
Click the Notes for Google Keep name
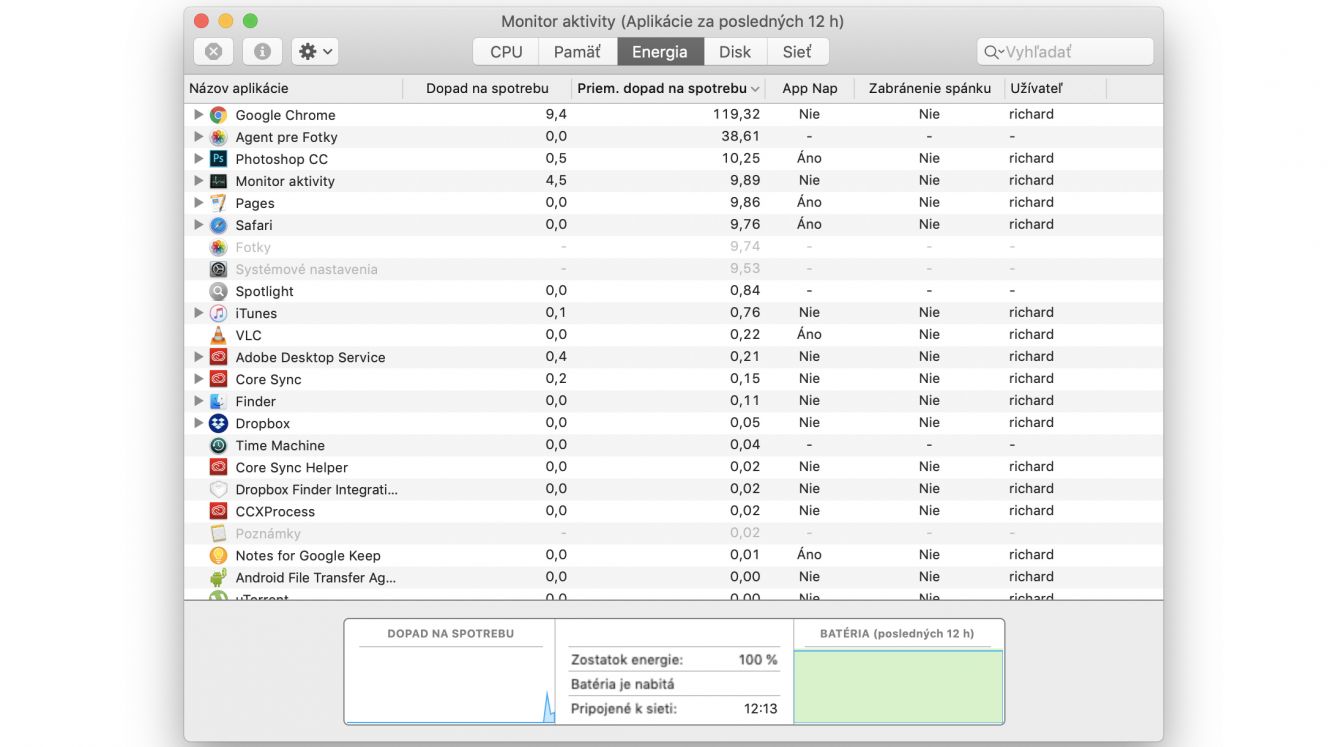pyautogui.click(x=308, y=555)
